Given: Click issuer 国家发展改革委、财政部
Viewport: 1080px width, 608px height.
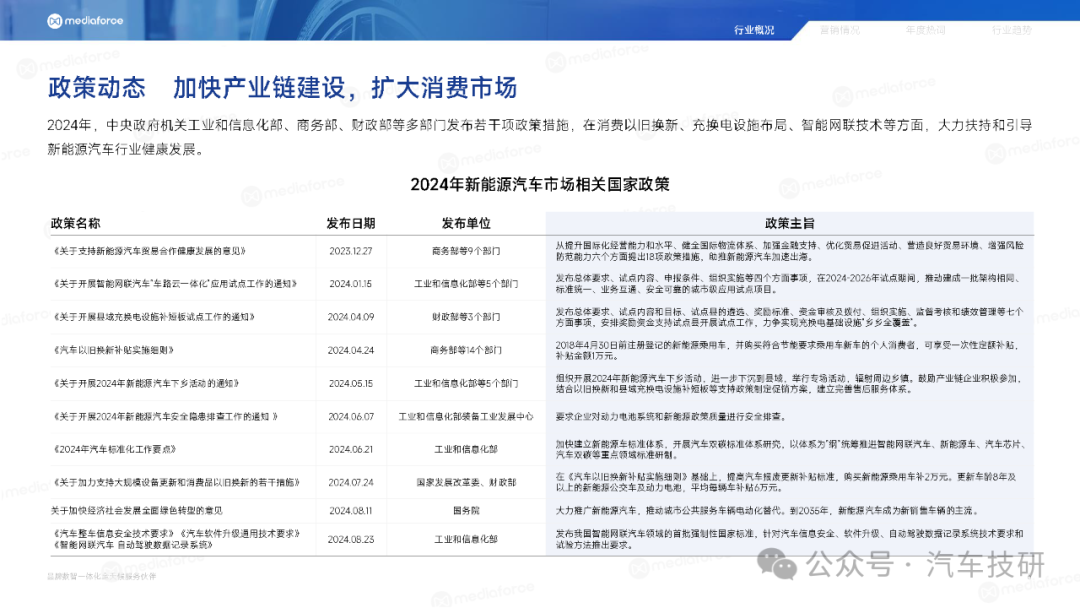Looking at the screenshot, I should pos(466,483).
